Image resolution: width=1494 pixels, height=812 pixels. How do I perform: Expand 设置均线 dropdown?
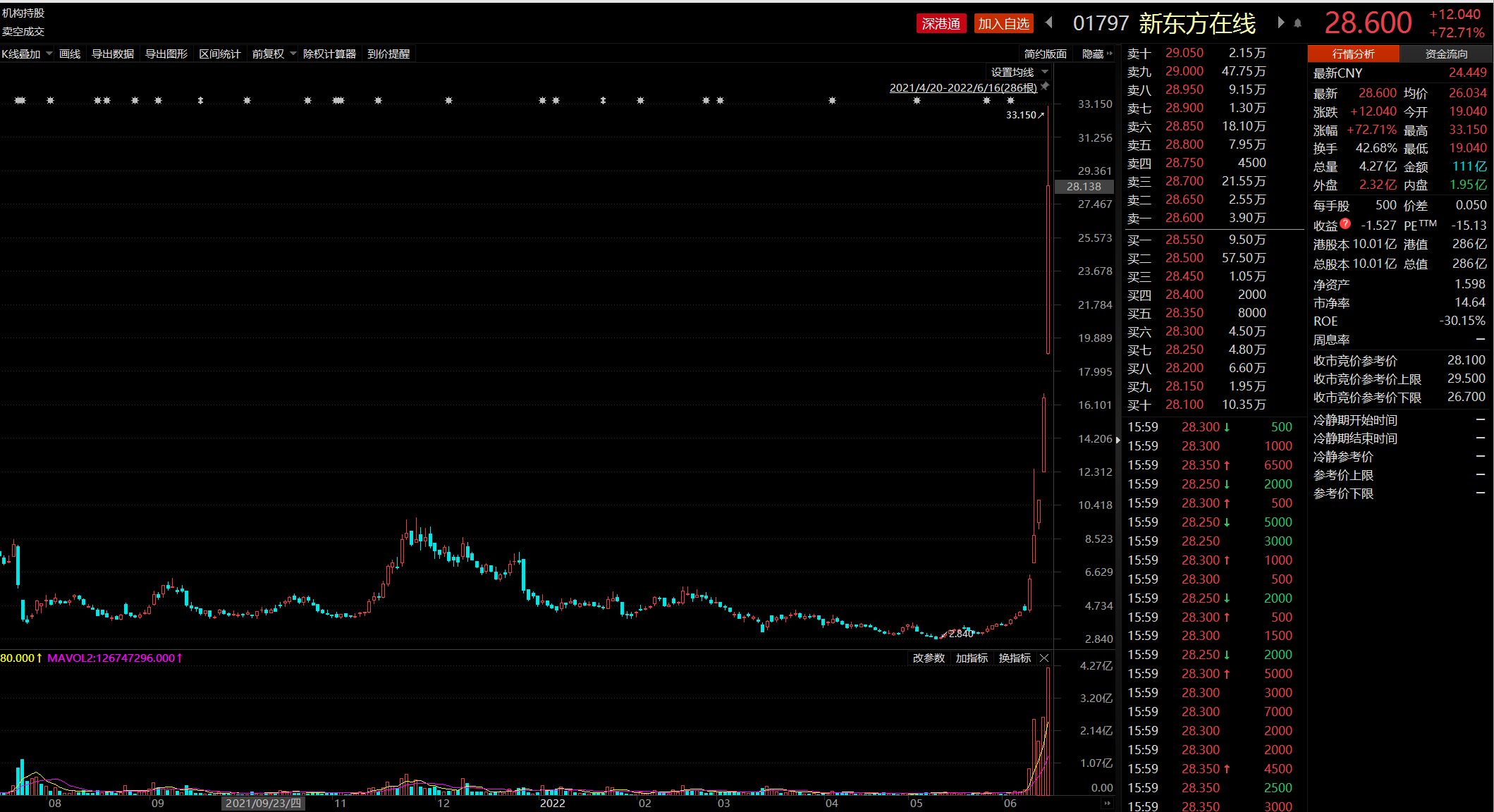pos(1045,72)
